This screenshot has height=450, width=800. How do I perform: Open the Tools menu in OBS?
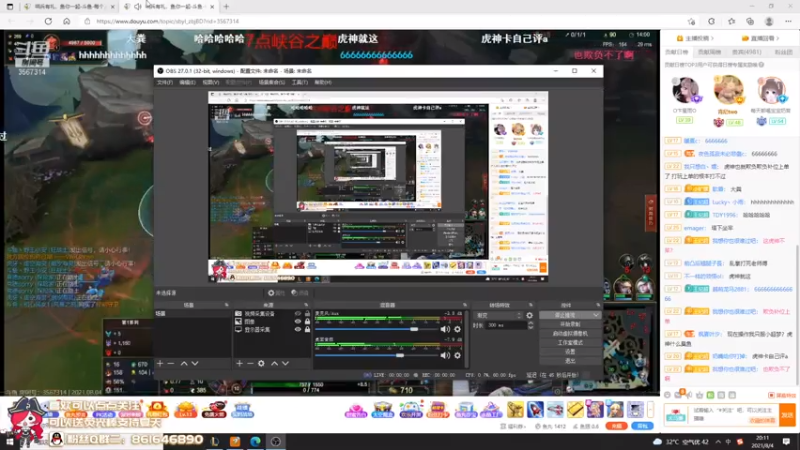coord(299,82)
